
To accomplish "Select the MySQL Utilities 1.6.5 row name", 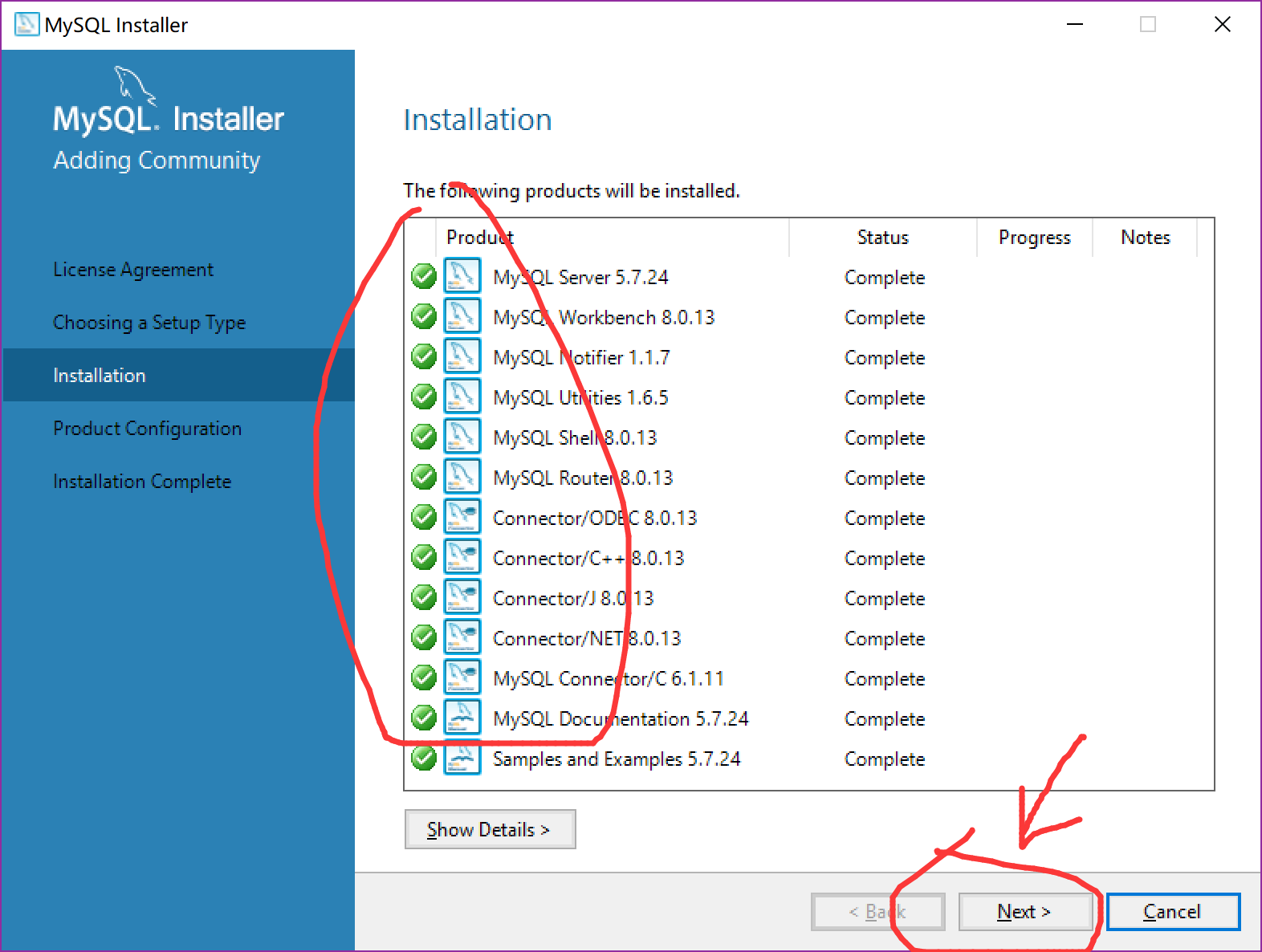I will [580, 398].
